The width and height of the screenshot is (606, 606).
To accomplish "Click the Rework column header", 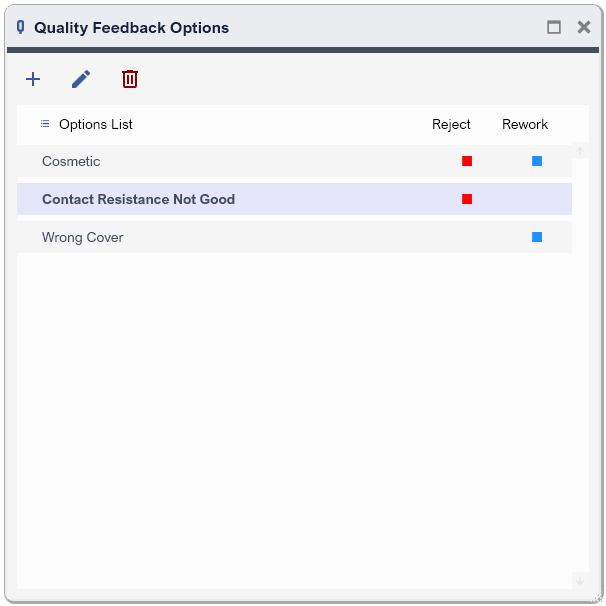I will pos(525,124).
